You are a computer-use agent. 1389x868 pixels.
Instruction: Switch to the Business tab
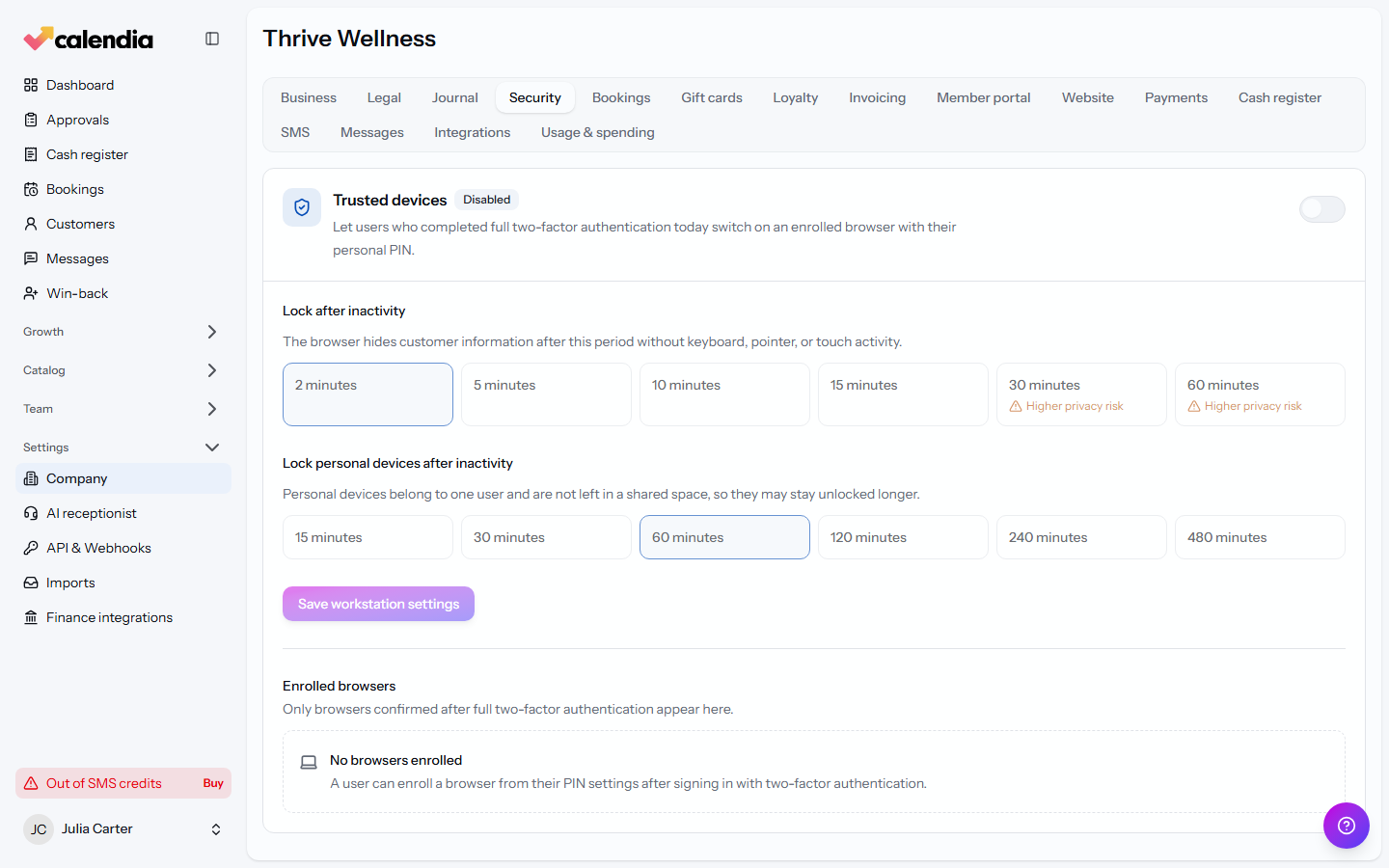pyautogui.click(x=309, y=97)
